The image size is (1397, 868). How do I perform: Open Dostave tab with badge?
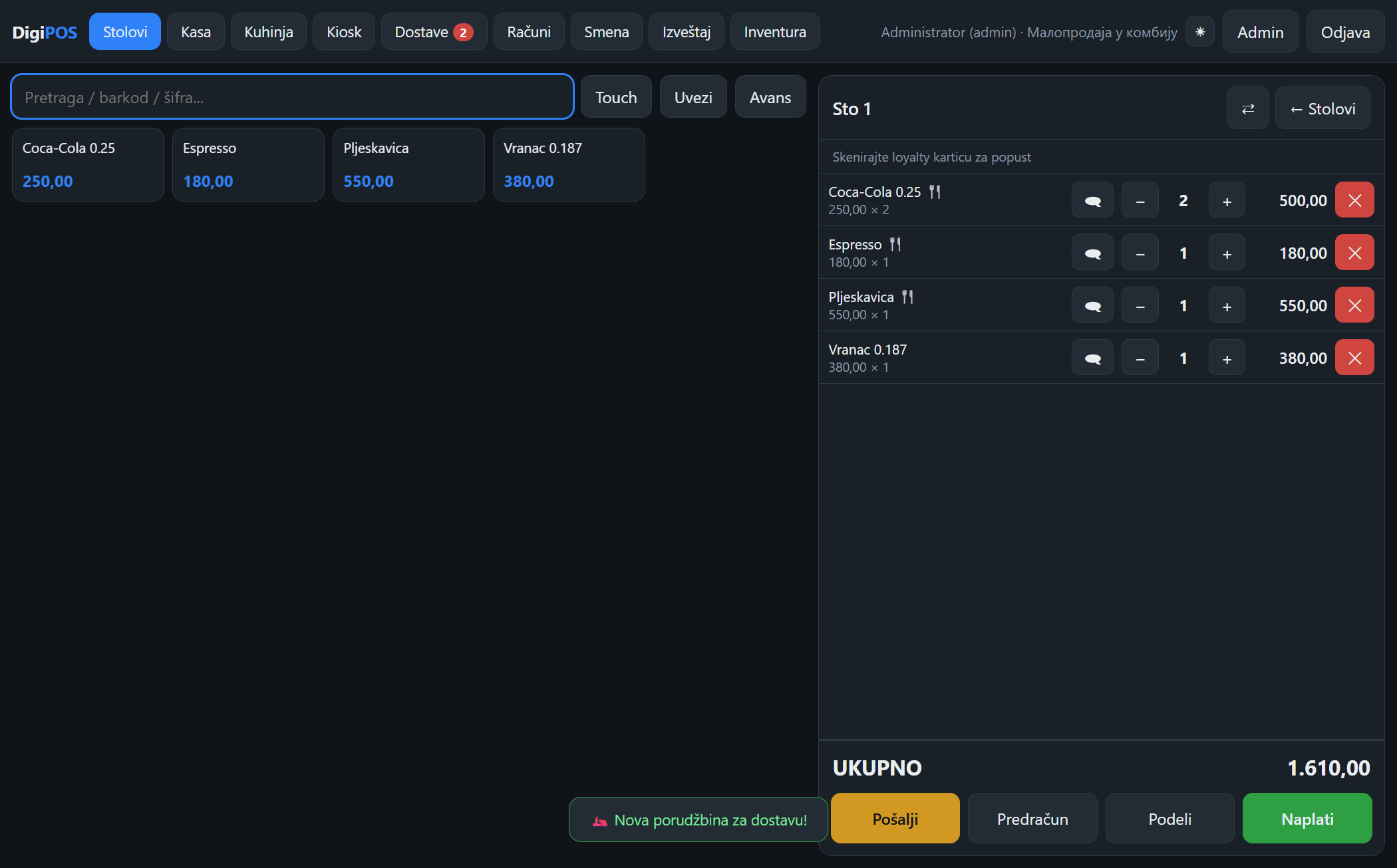(434, 32)
